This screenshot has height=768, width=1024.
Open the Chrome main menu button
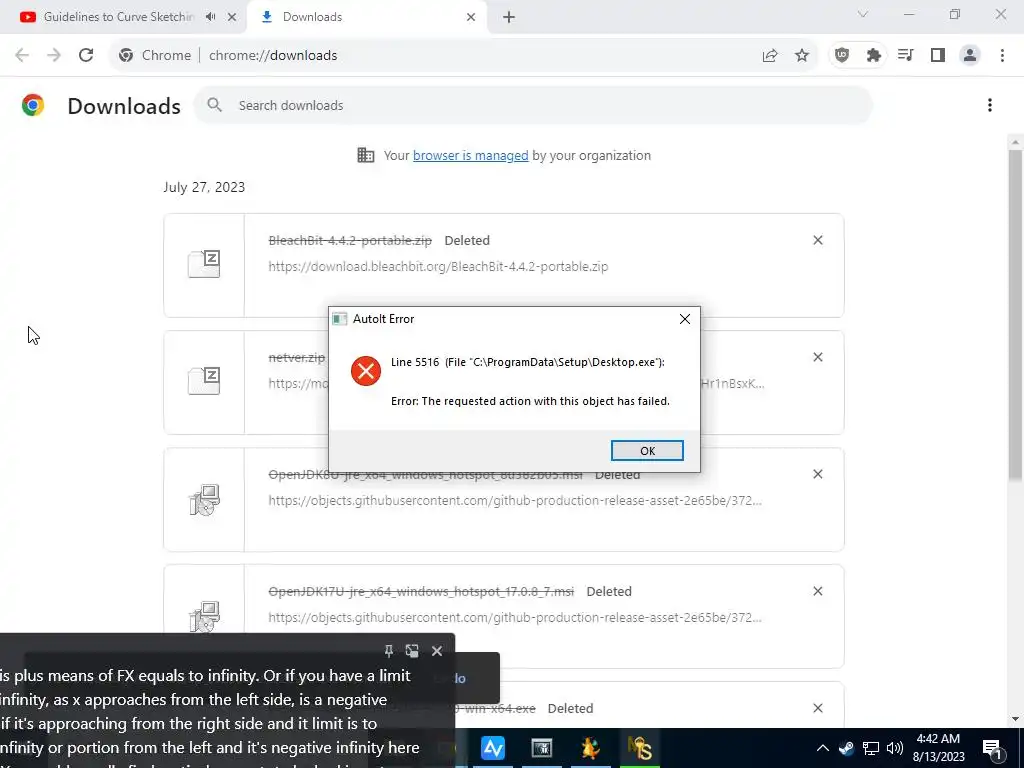[1002, 56]
